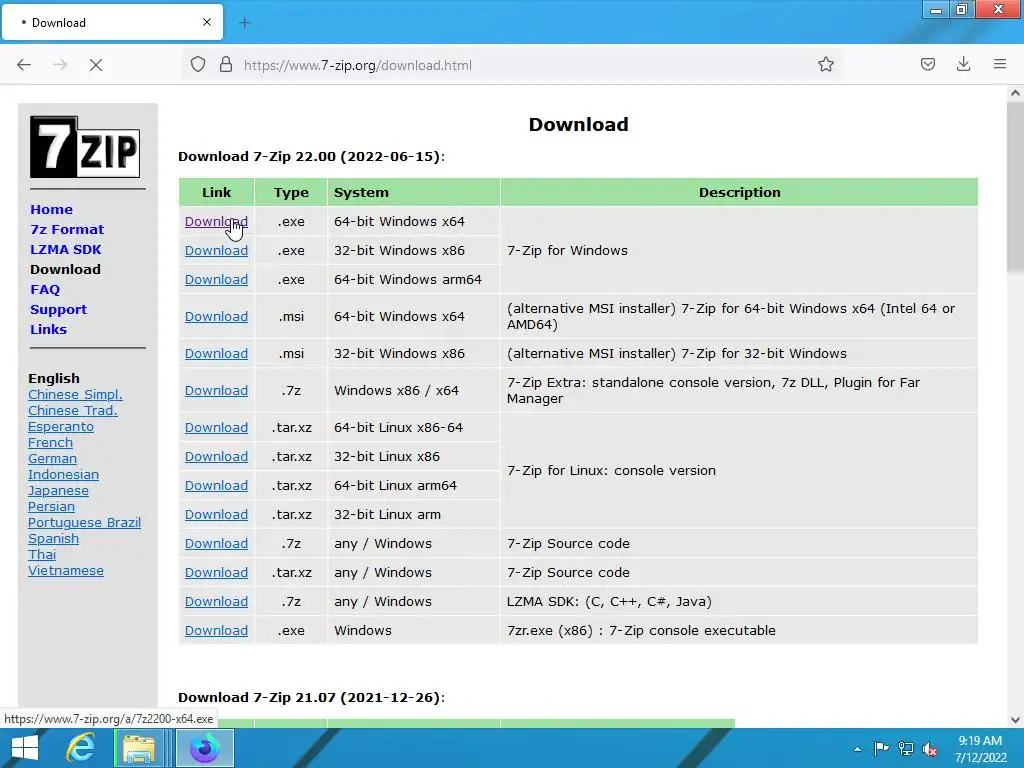Open the Support page
1024x768 pixels.
(x=58, y=310)
